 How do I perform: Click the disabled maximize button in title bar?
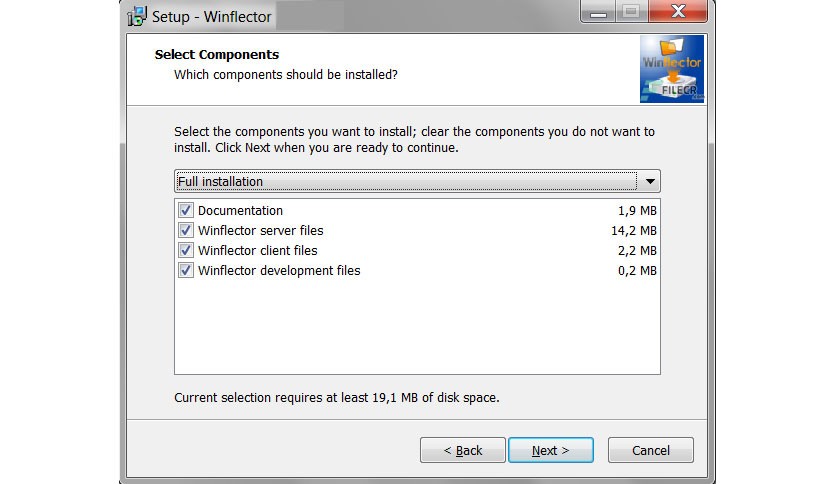(632, 12)
